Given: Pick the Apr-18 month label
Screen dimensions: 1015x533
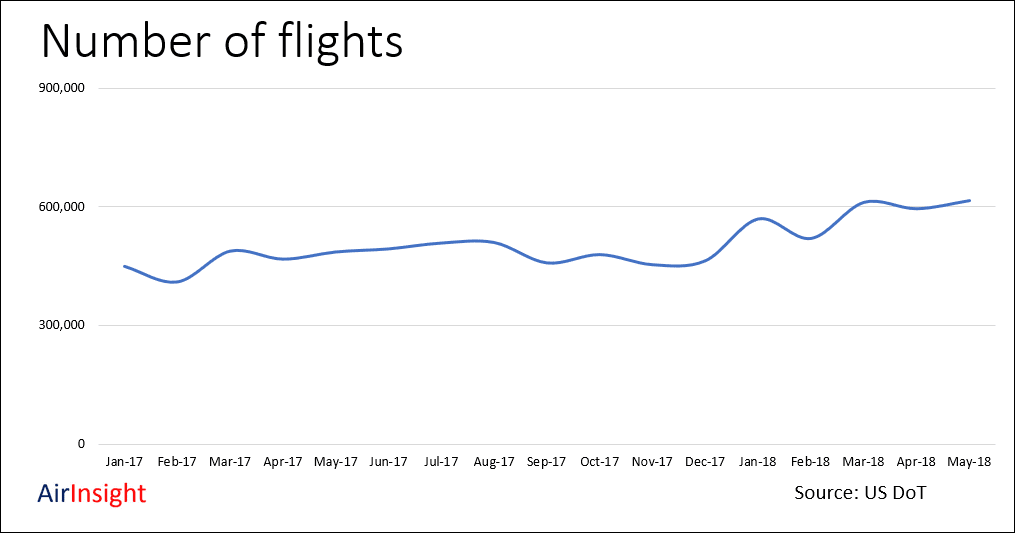Looking at the screenshot, I should point(916,462).
